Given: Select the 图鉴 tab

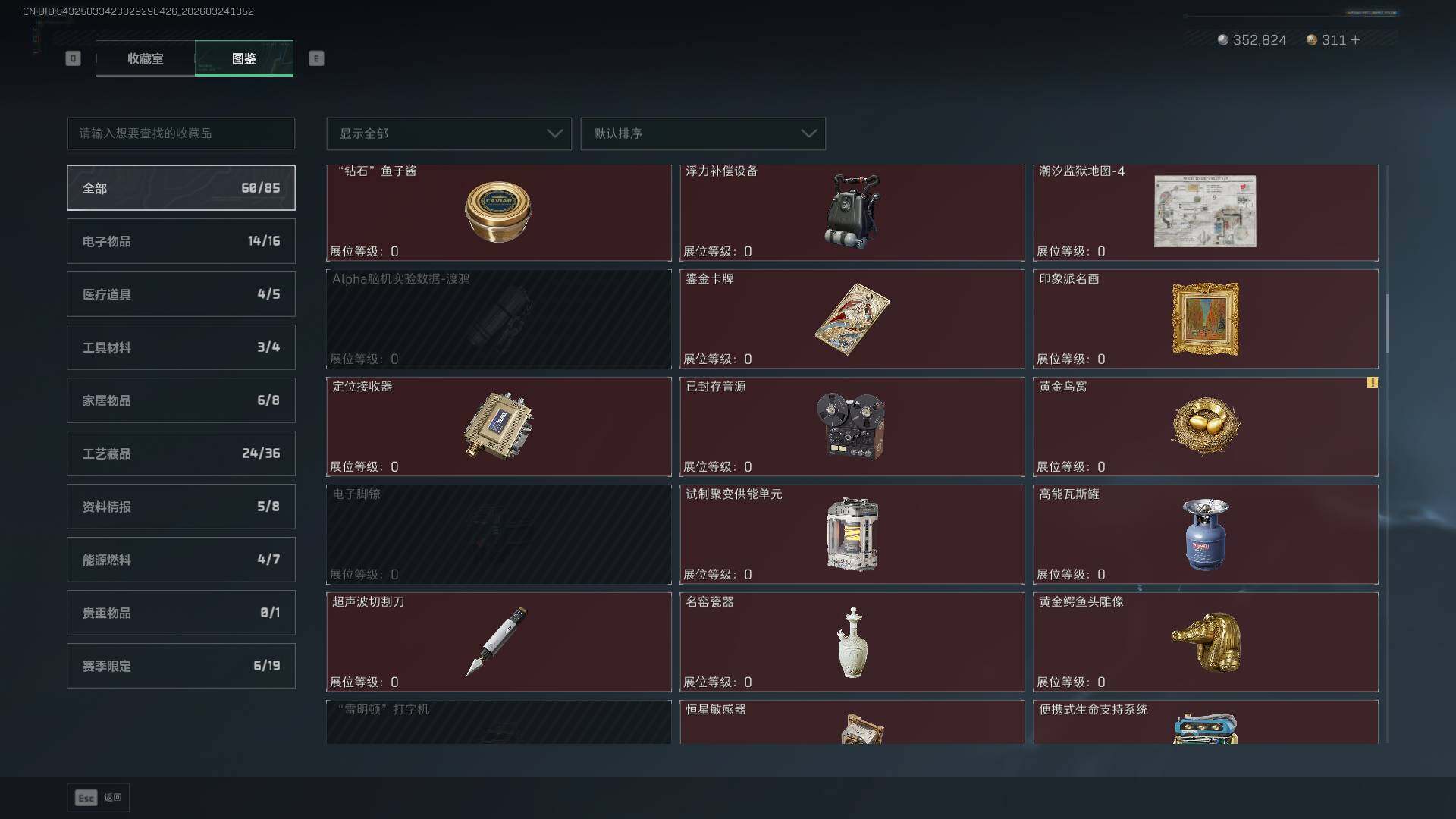Looking at the screenshot, I should tap(244, 58).
